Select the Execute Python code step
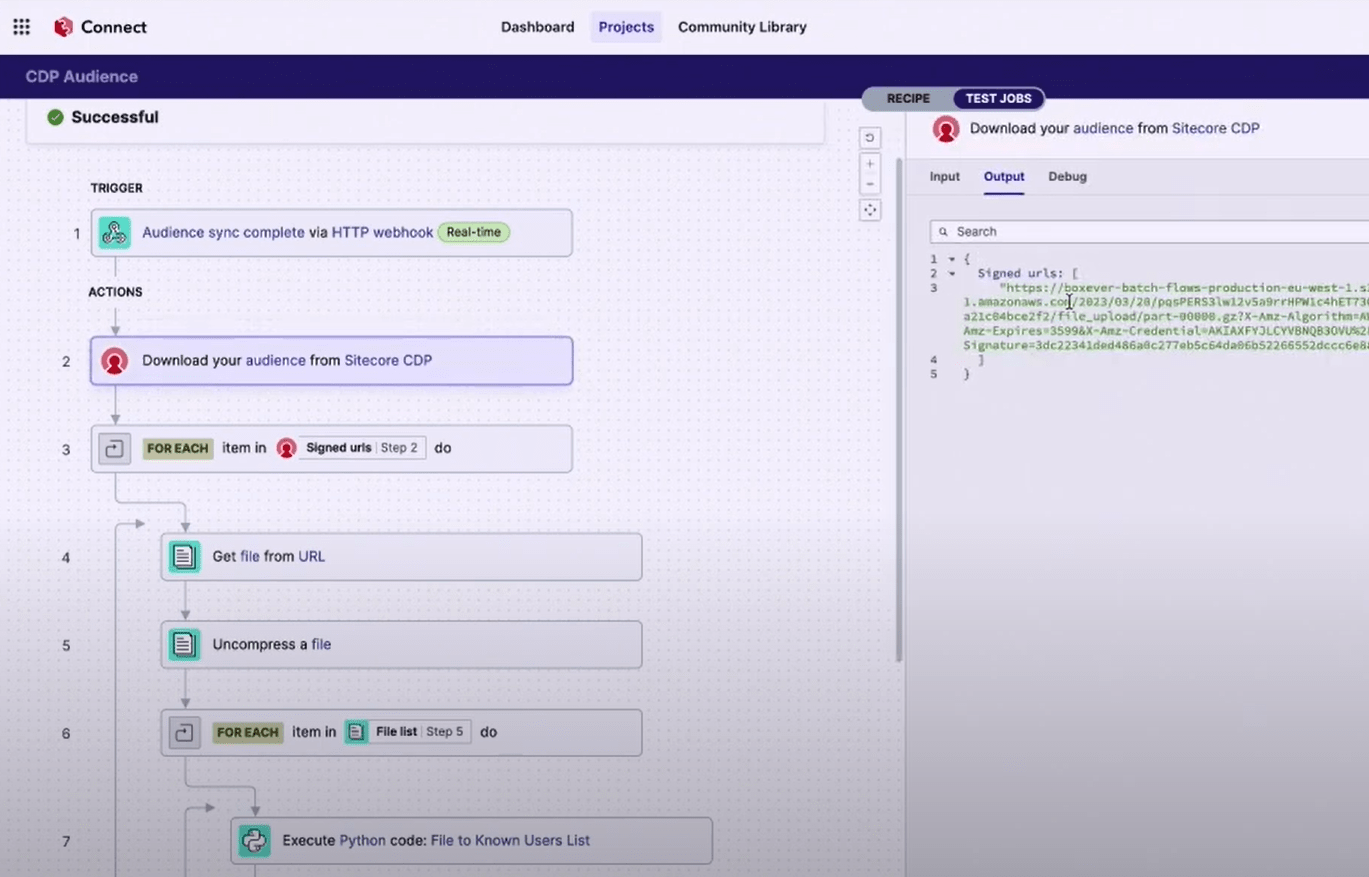The width and height of the screenshot is (1369, 877). tap(472, 841)
